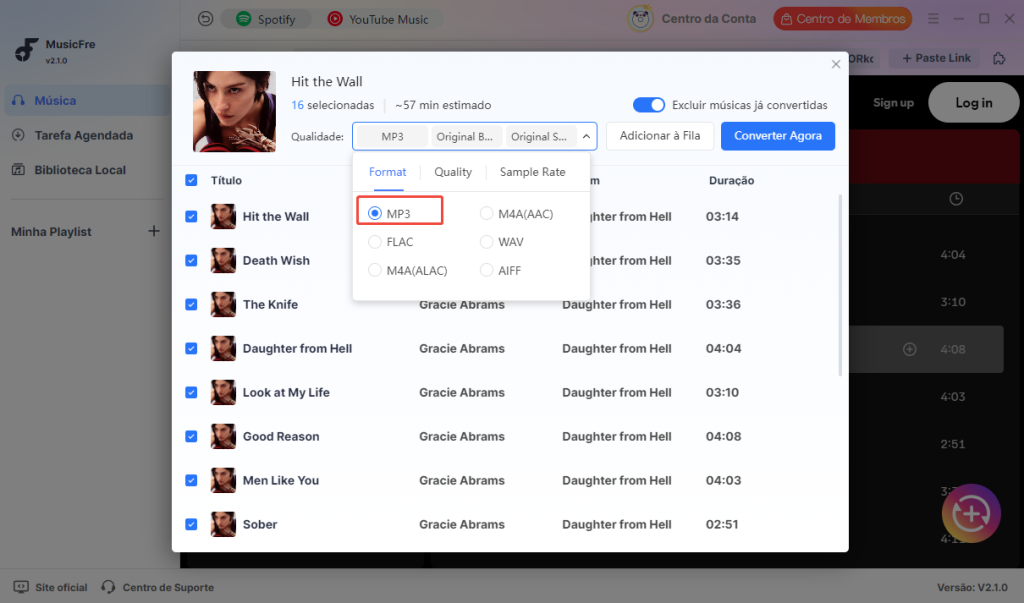Click the Paste Link button
Viewport: 1024px width, 603px height.
point(936,57)
